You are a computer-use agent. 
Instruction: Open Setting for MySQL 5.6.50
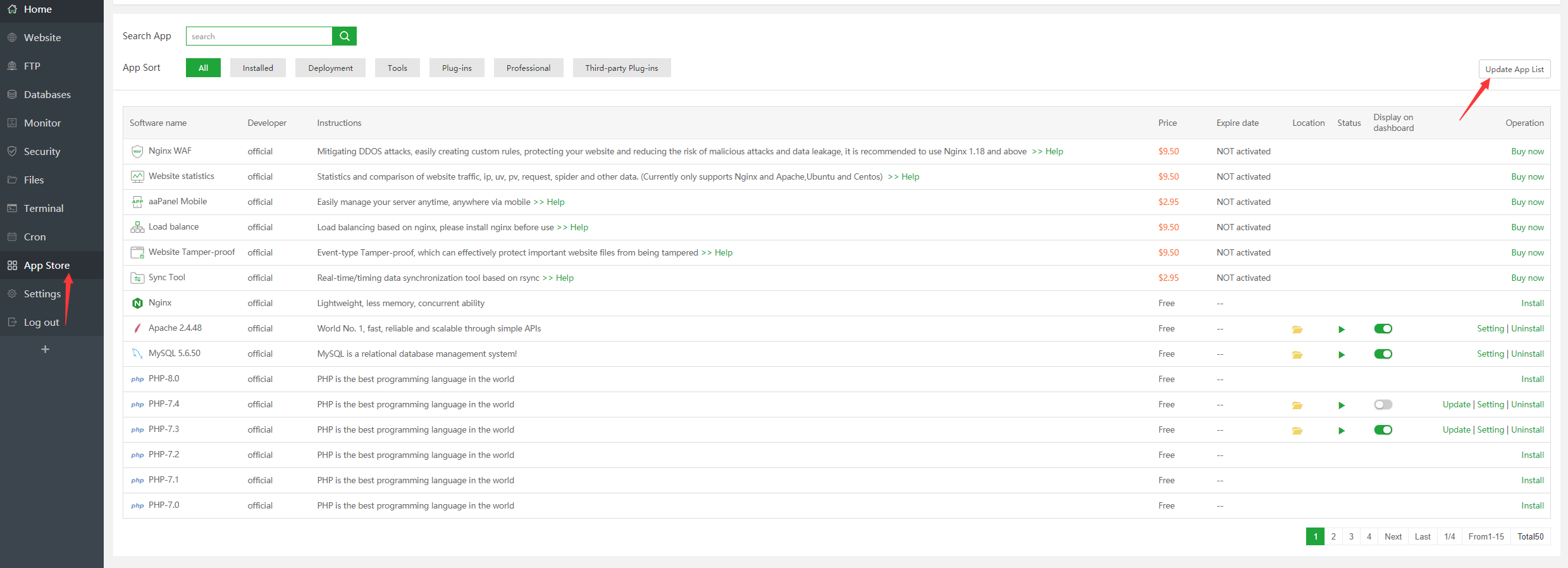coord(1490,354)
